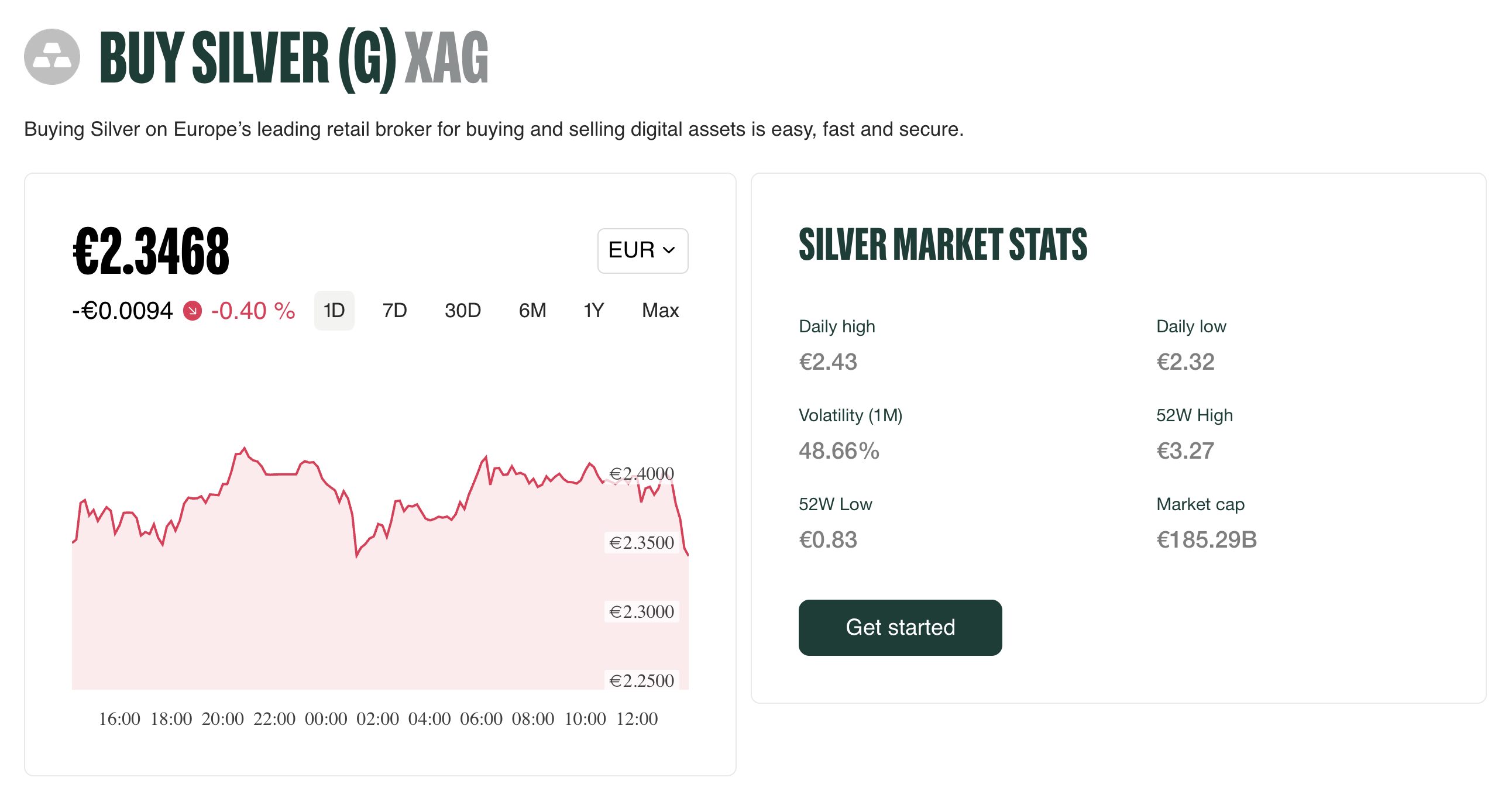Select the 1Y timeframe tab
The height and width of the screenshot is (798, 1512).
point(593,310)
